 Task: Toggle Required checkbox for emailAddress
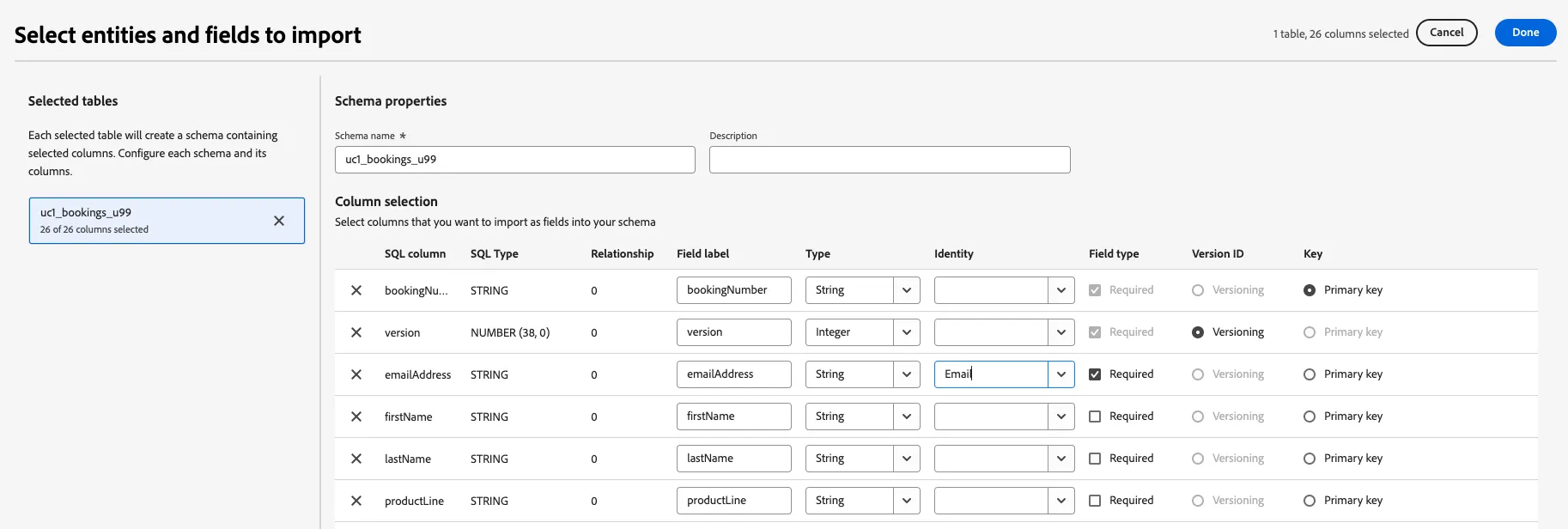point(1095,374)
